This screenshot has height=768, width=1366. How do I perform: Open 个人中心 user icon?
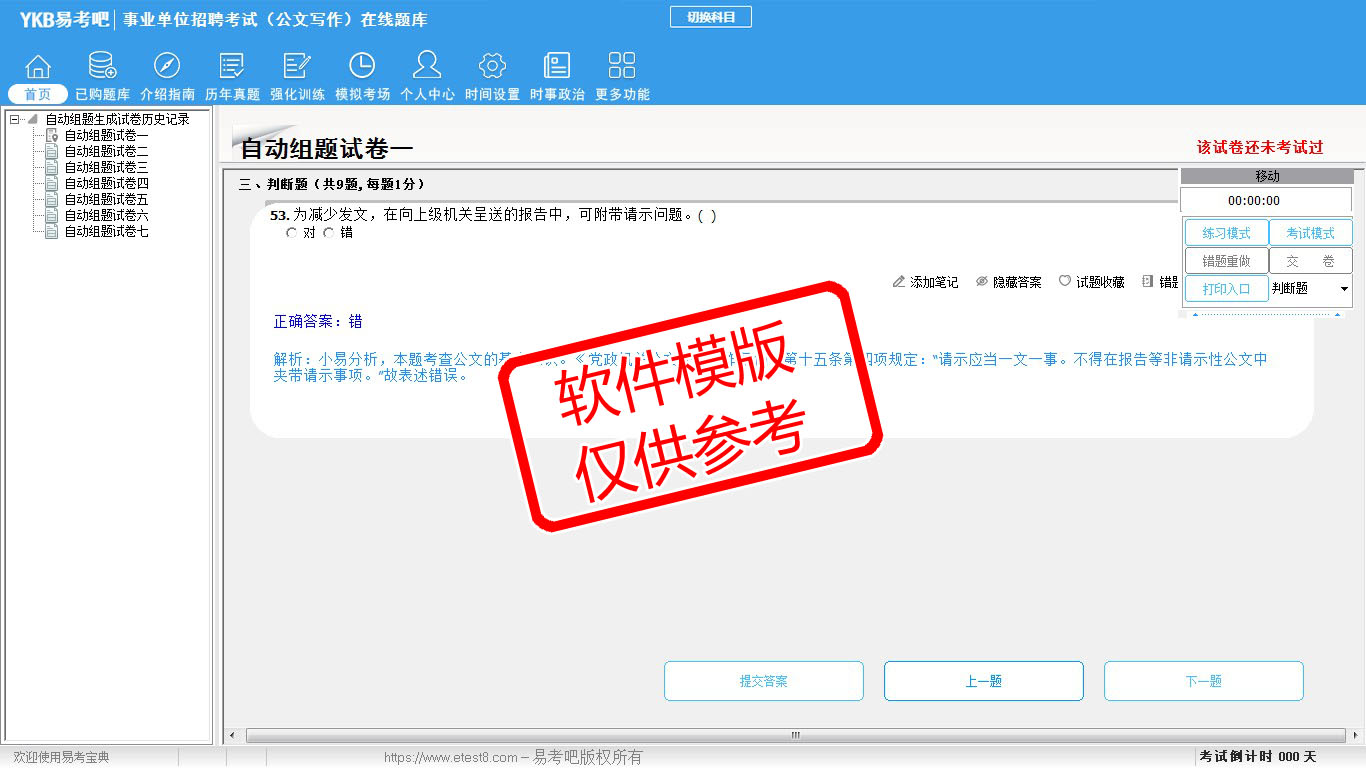point(427,67)
